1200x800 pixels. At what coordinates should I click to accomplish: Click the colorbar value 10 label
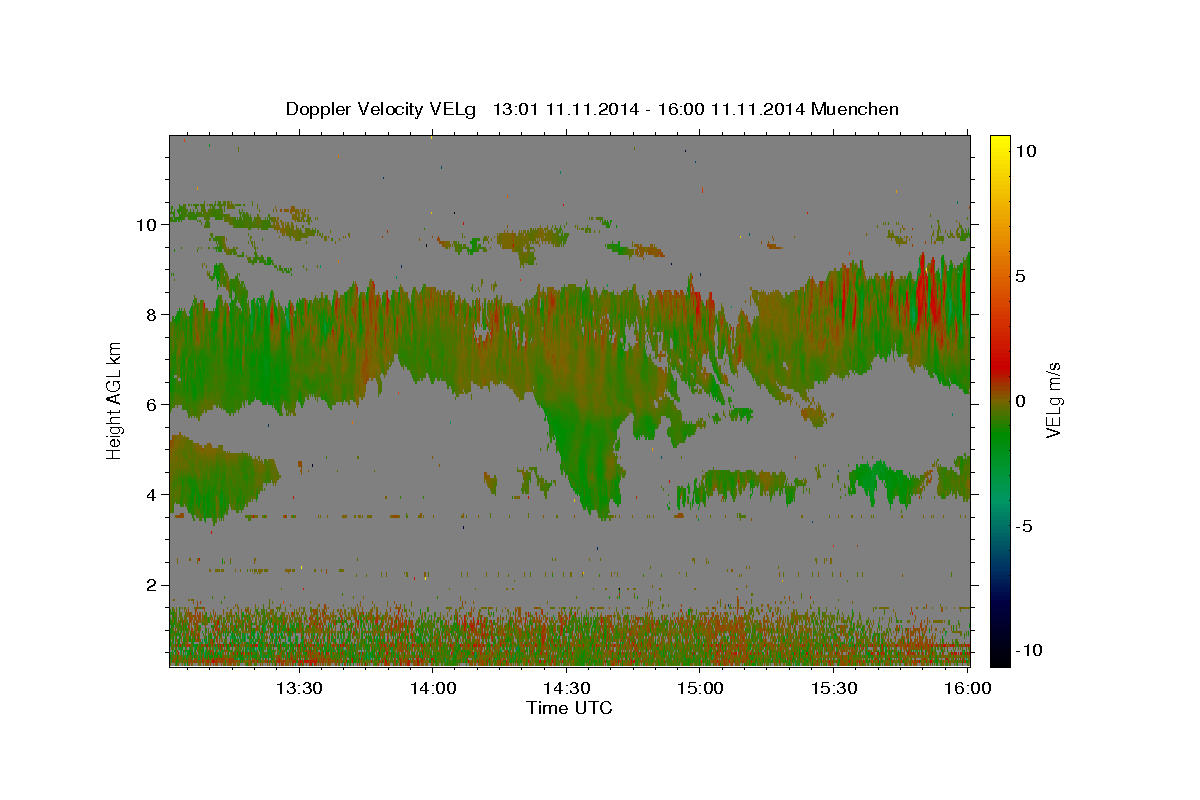1026,150
